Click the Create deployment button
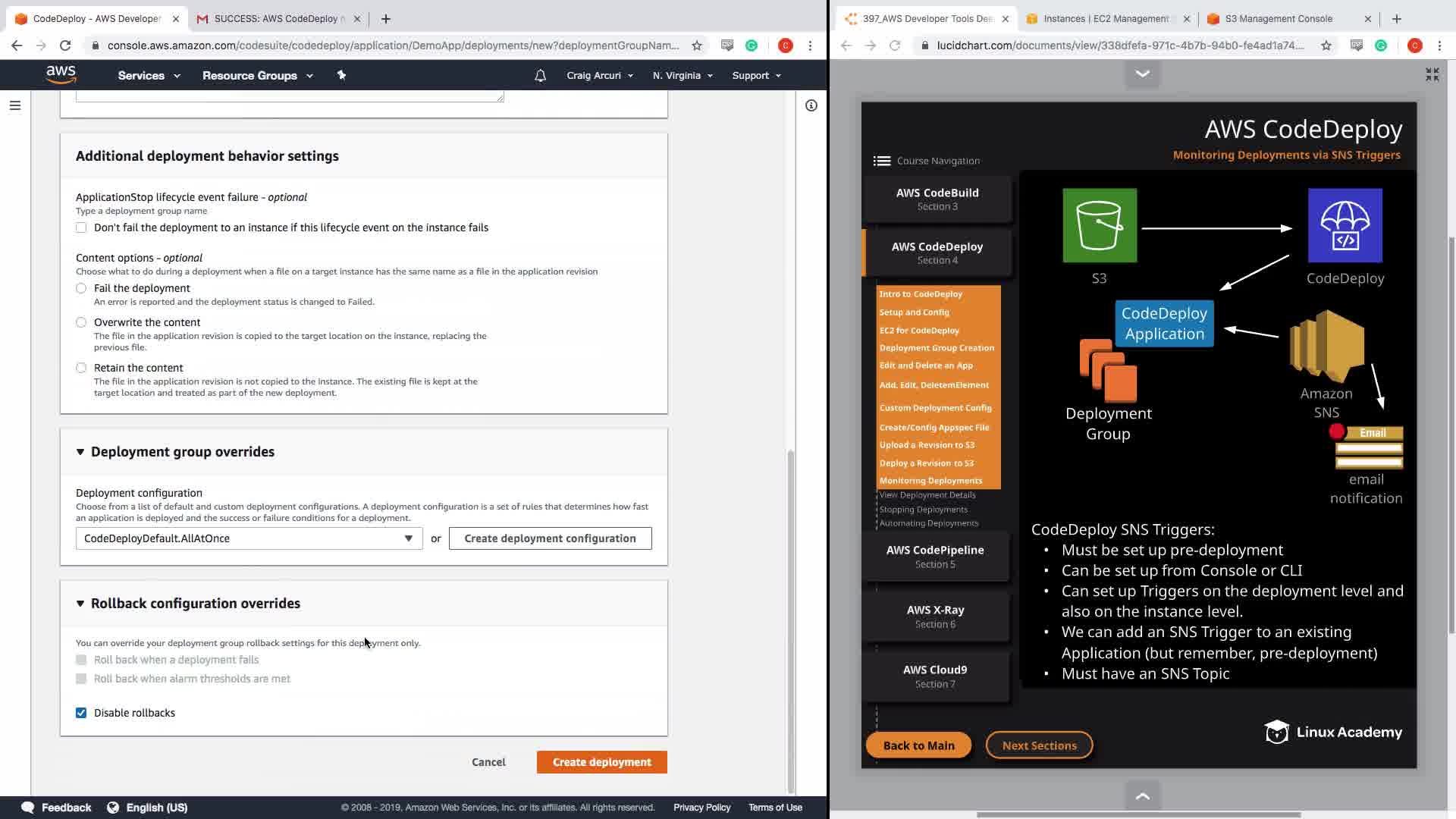This screenshot has width=1456, height=819. 601,762
